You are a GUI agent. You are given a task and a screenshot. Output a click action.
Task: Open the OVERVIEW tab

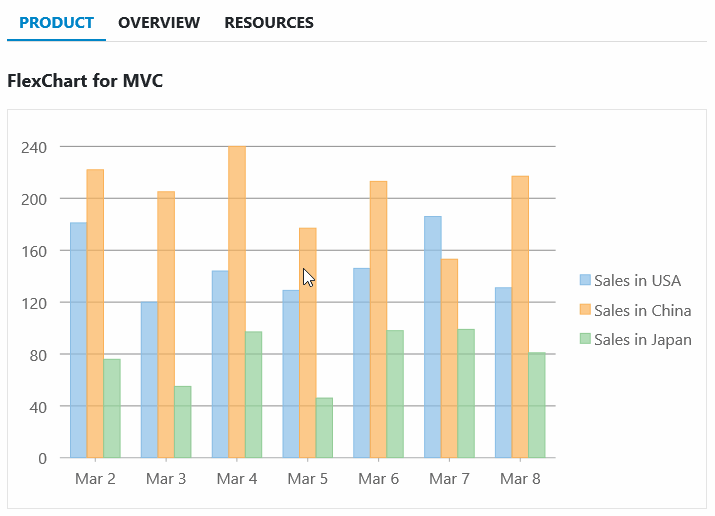tap(159, 22)
